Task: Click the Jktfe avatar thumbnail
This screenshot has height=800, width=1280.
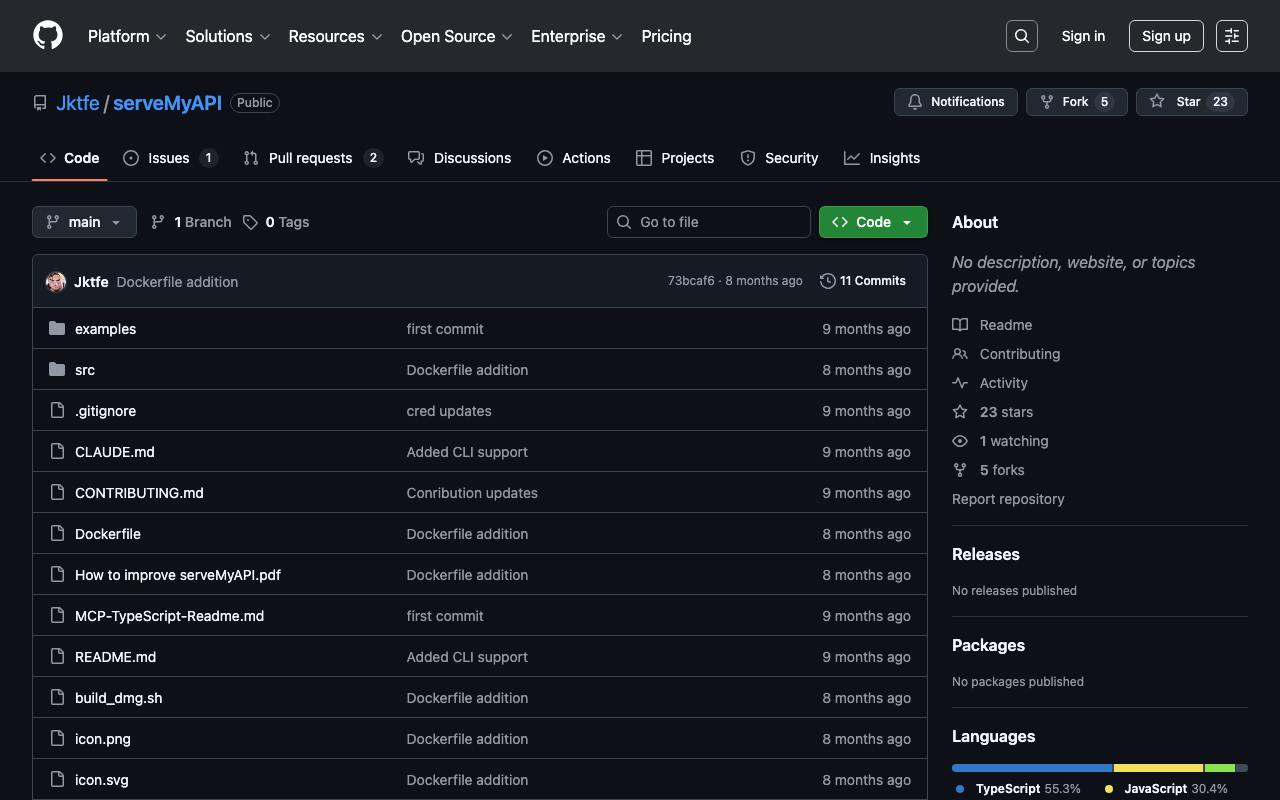Action: click(56, 282)
